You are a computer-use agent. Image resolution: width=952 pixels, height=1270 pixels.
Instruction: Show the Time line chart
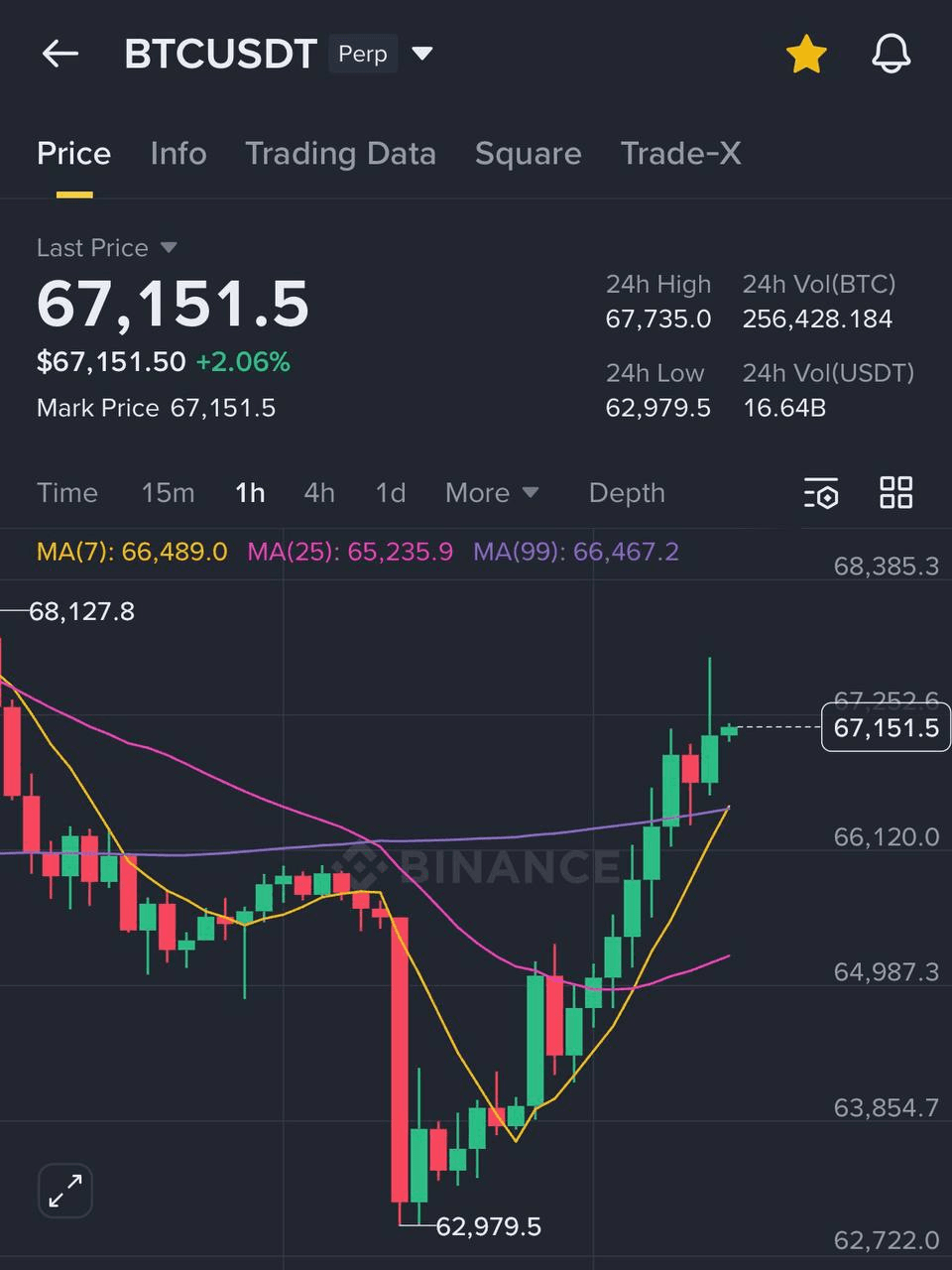[67, 493]
